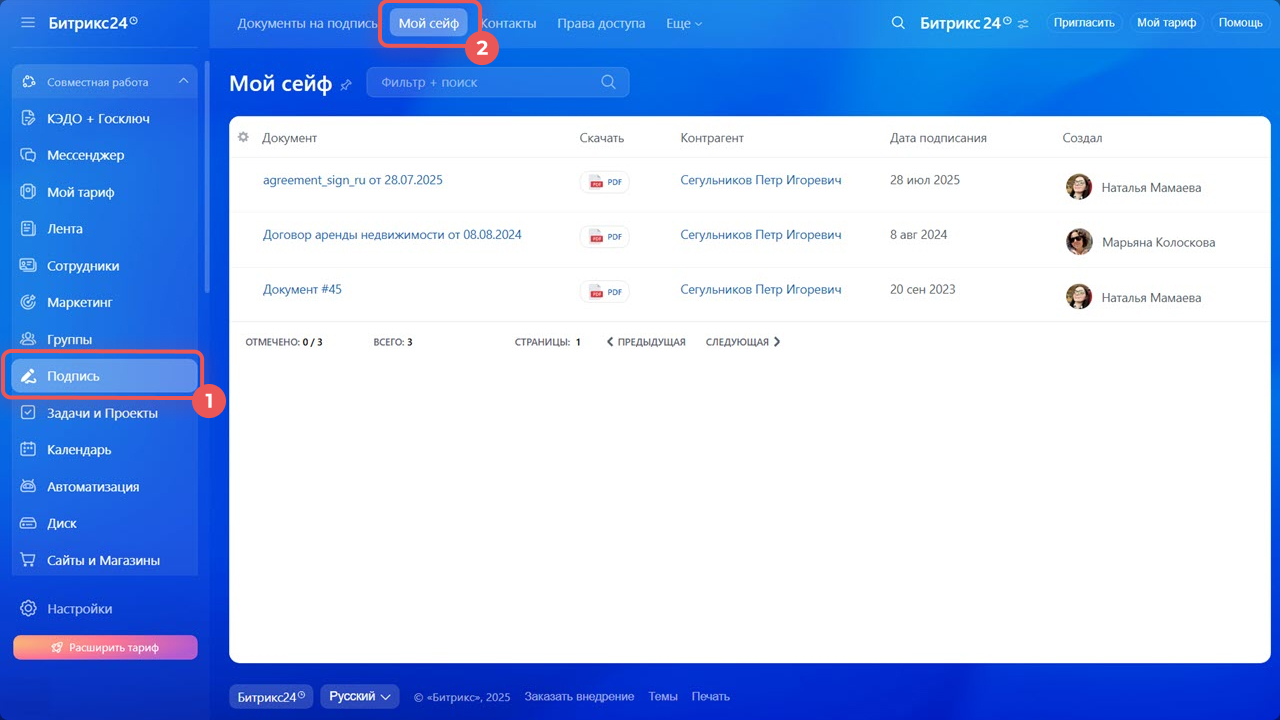This screenshot has width=1280, height=720.
Task: Click the pin icon next to the Мой сейф title
Action: click(x=346, y=85)
